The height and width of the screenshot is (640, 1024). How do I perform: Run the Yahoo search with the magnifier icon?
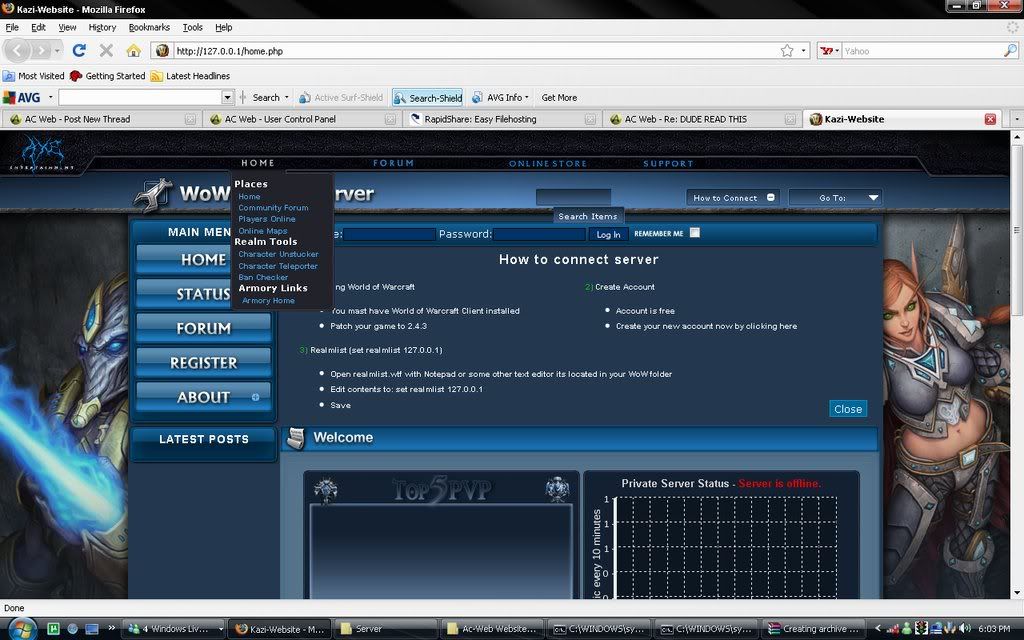click(x=1010, y=50)
